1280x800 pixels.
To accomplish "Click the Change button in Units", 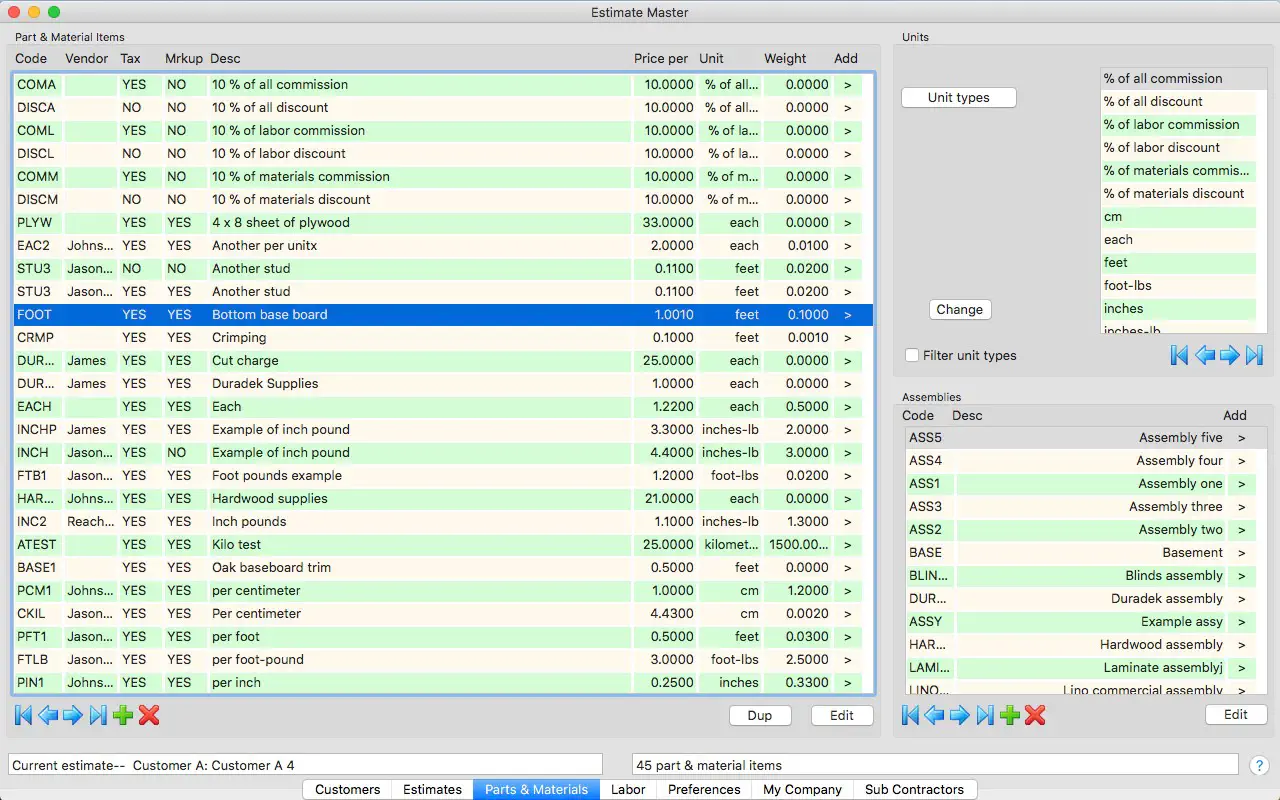I will click(959, 310).
